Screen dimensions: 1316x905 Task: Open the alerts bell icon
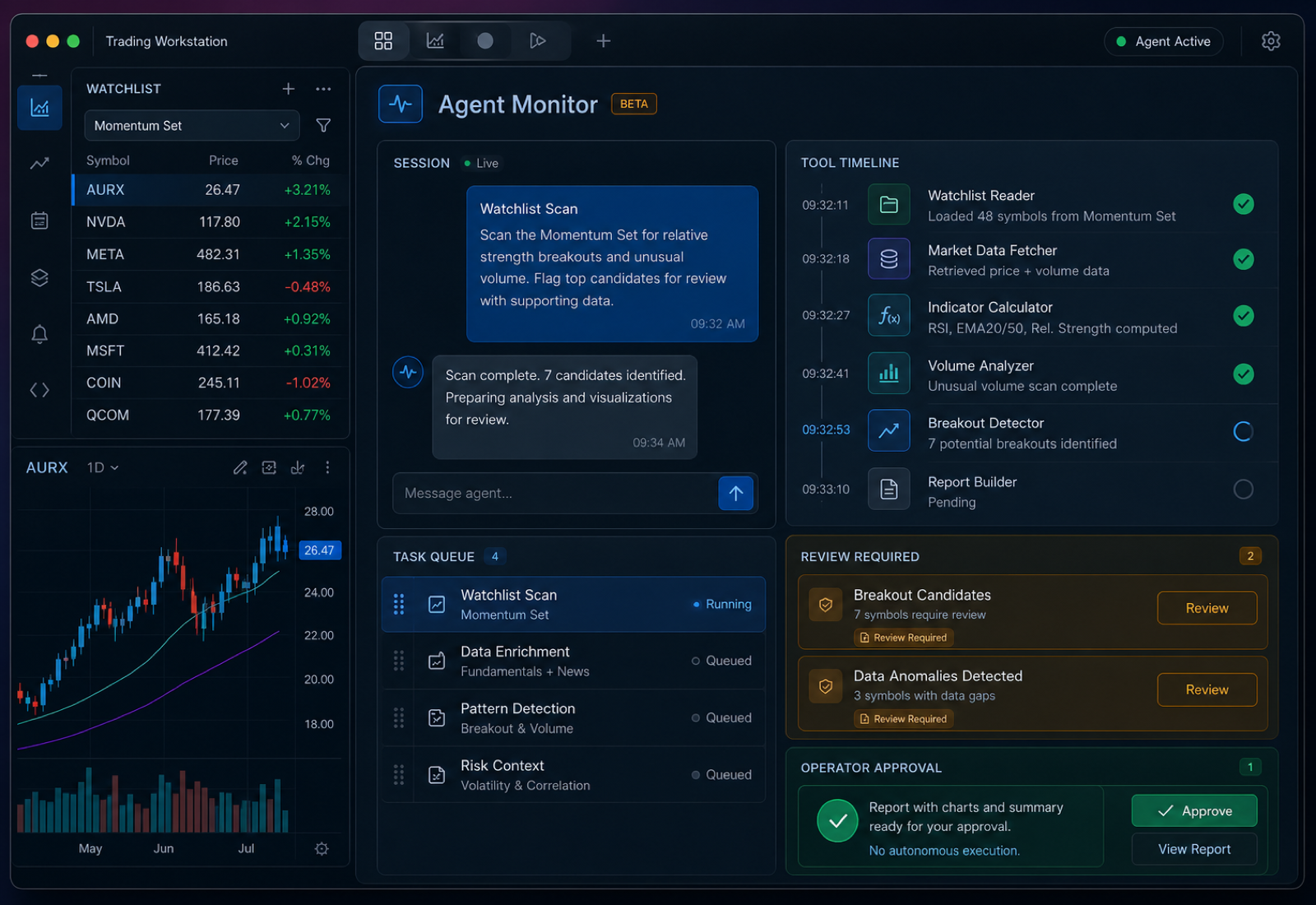pyautogui.click(x=39, y=334)
